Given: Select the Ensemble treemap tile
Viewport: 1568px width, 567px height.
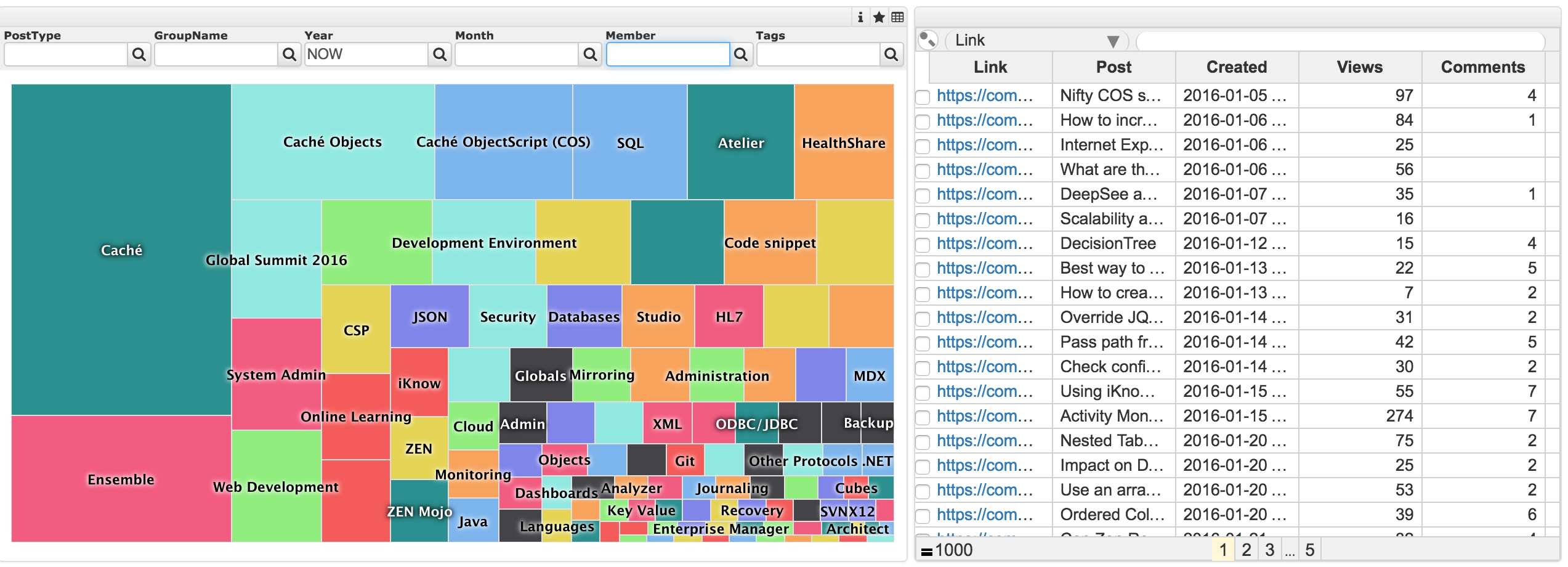Looking at the screenshot, I should (121, 479).
